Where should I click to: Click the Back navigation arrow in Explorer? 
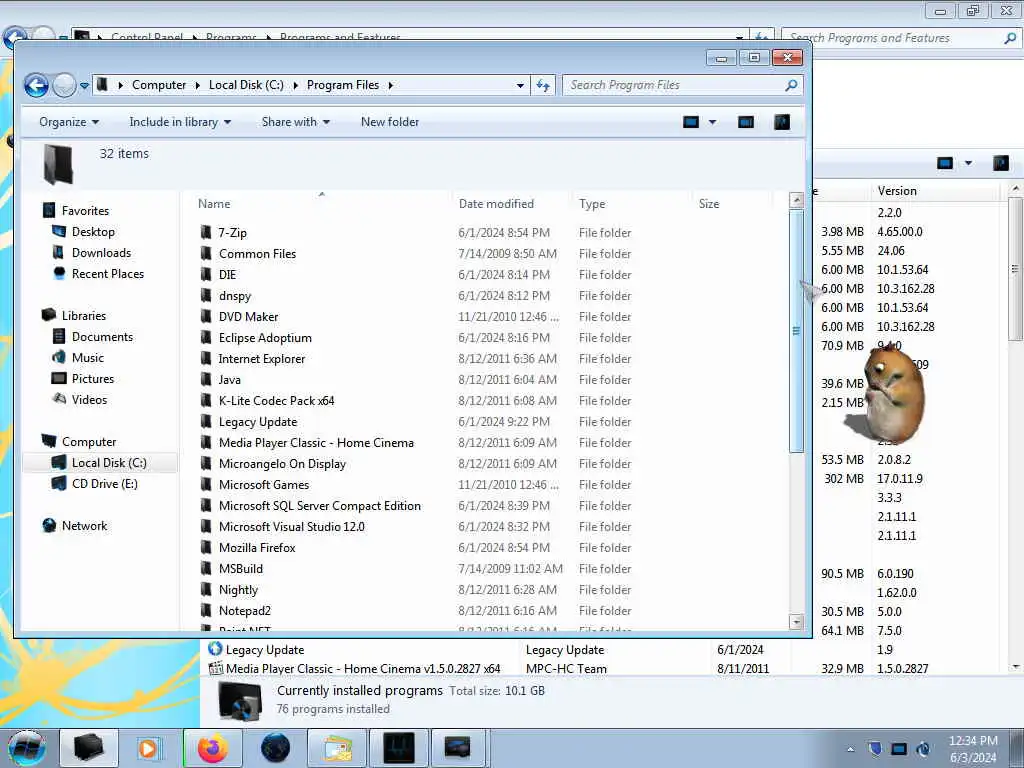[37, 85]
